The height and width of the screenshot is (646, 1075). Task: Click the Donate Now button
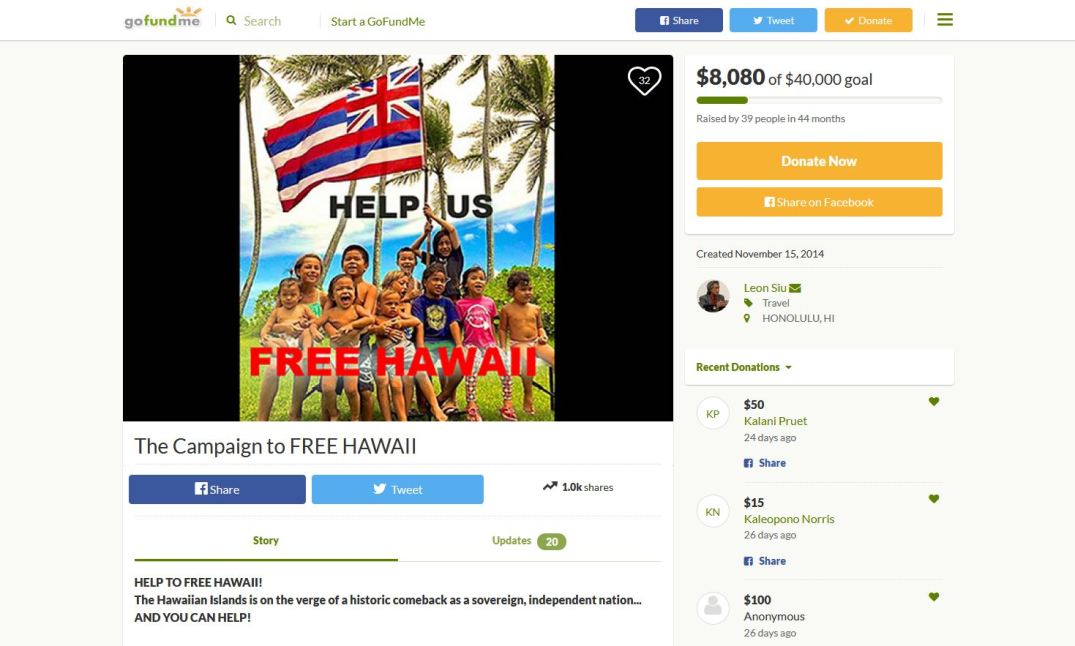click(819, 161)
